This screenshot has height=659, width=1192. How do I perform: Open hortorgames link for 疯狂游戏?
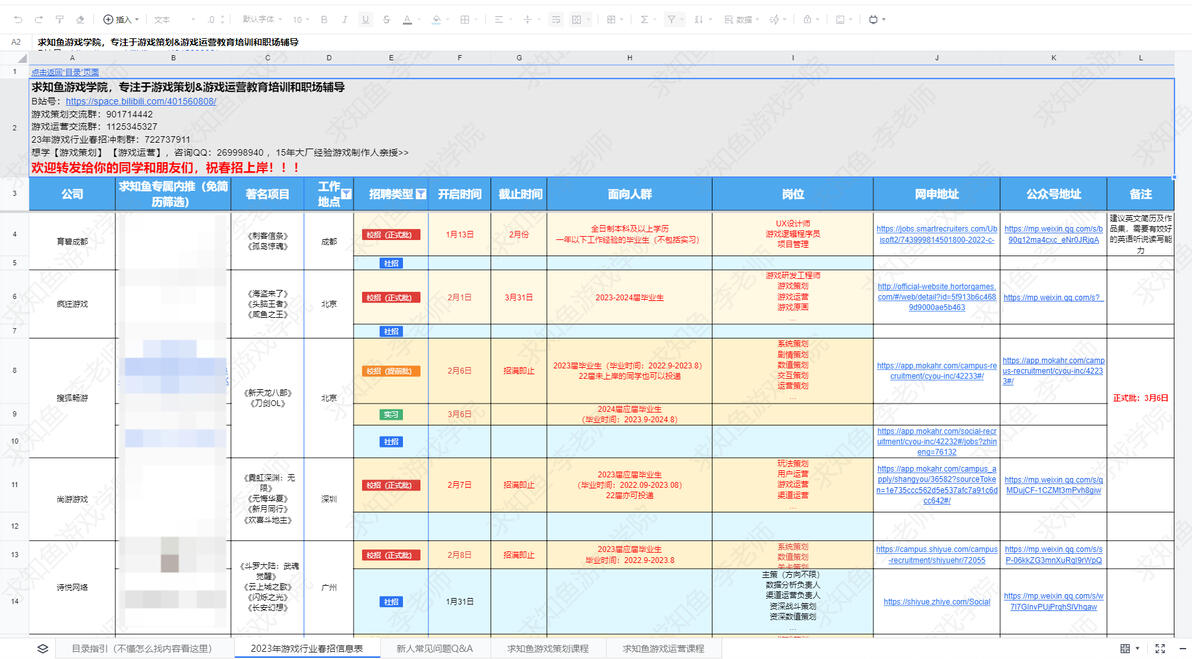click(x=937, y=297)
